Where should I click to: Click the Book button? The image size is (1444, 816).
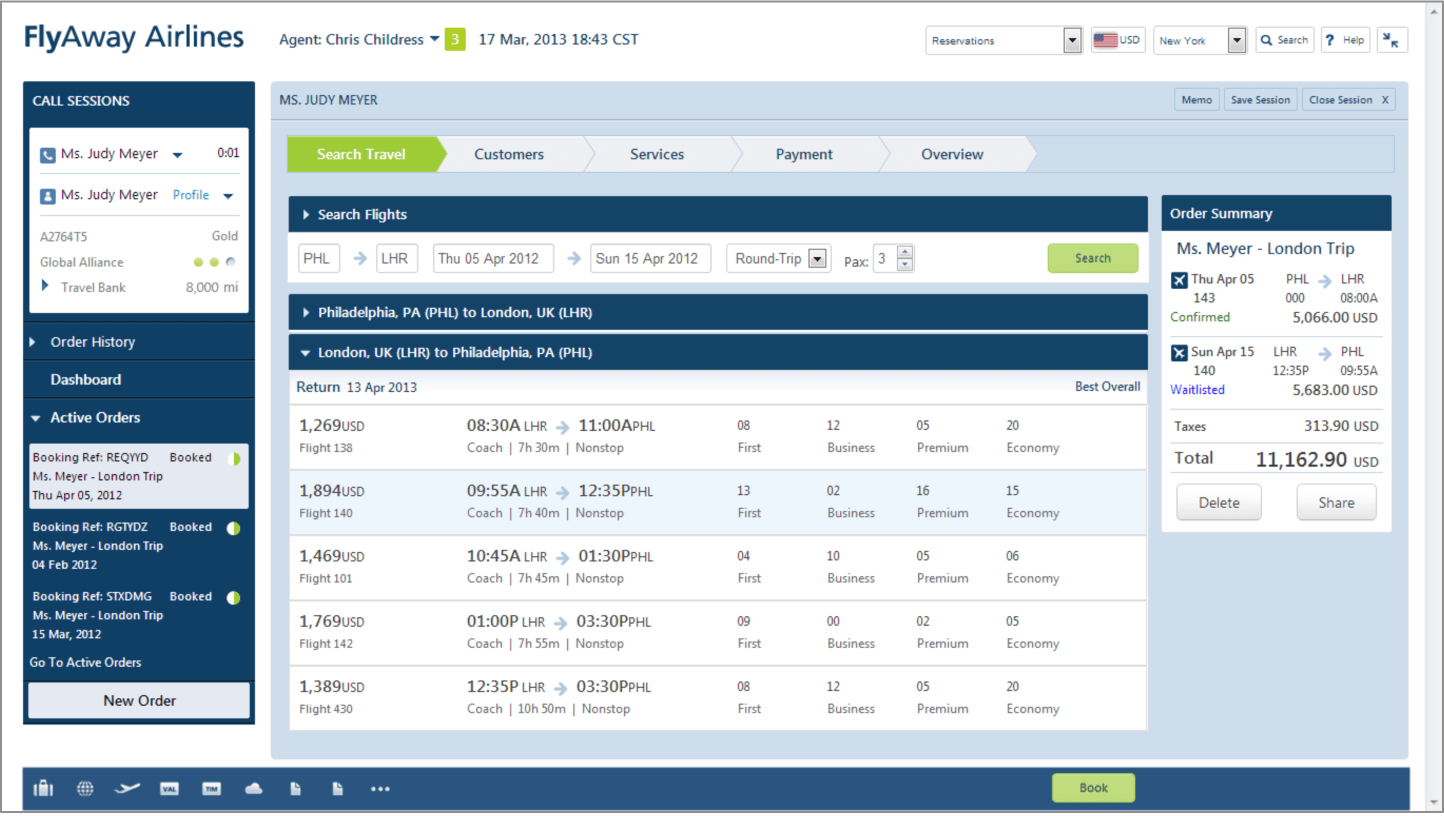point(1093,788)
